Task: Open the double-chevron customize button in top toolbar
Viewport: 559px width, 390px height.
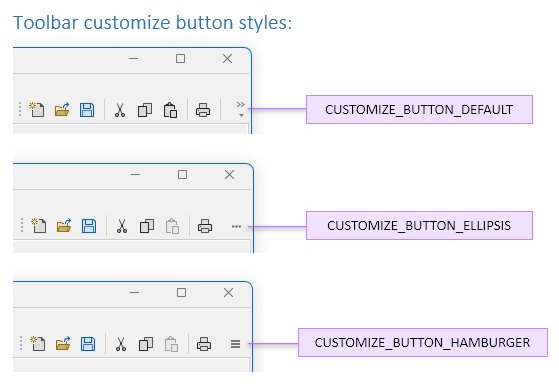Action: pyautogui.click(x=241, y=109)
